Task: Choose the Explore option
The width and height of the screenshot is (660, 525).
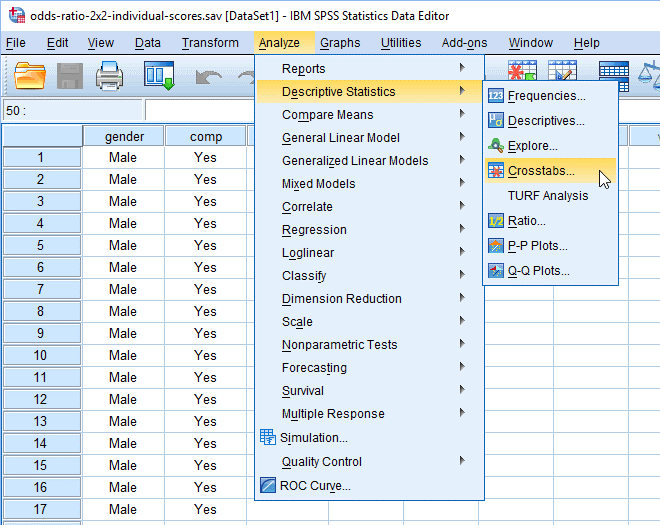Action: click(532, 146)
